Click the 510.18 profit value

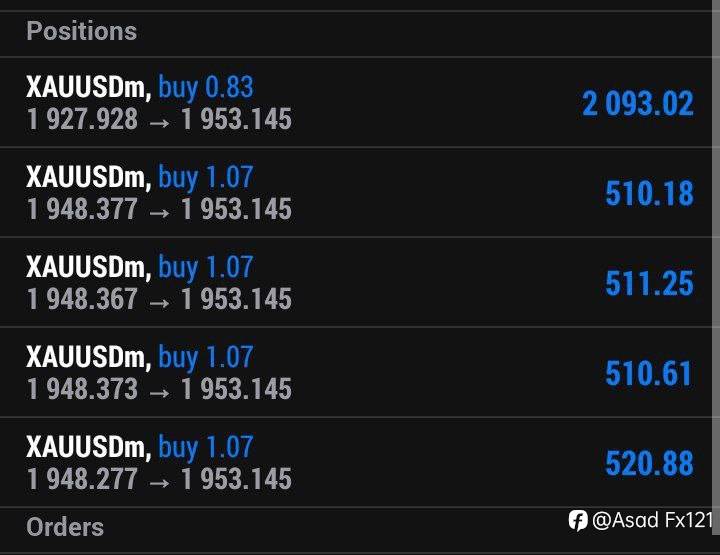point(648,193)
